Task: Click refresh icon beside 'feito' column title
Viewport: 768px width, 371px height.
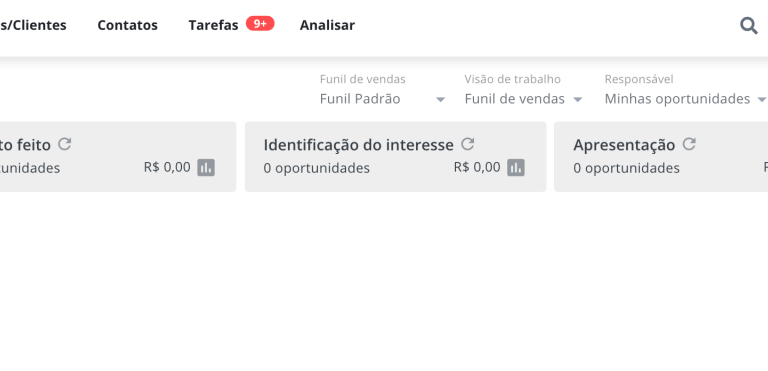Action: tap(65, 144)
